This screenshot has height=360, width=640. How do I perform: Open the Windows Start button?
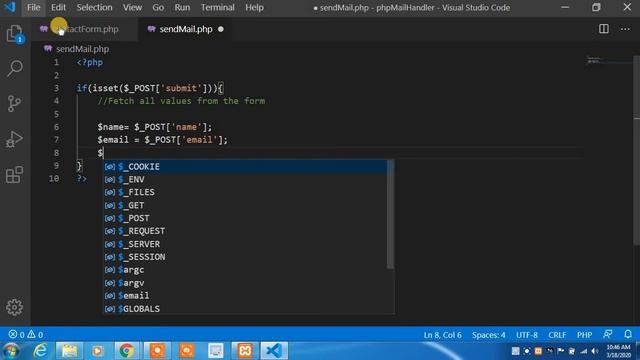click(x=11, y=351)
